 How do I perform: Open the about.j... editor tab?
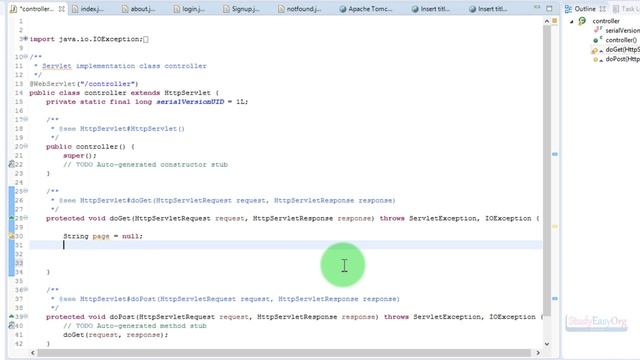pos(138,9)
